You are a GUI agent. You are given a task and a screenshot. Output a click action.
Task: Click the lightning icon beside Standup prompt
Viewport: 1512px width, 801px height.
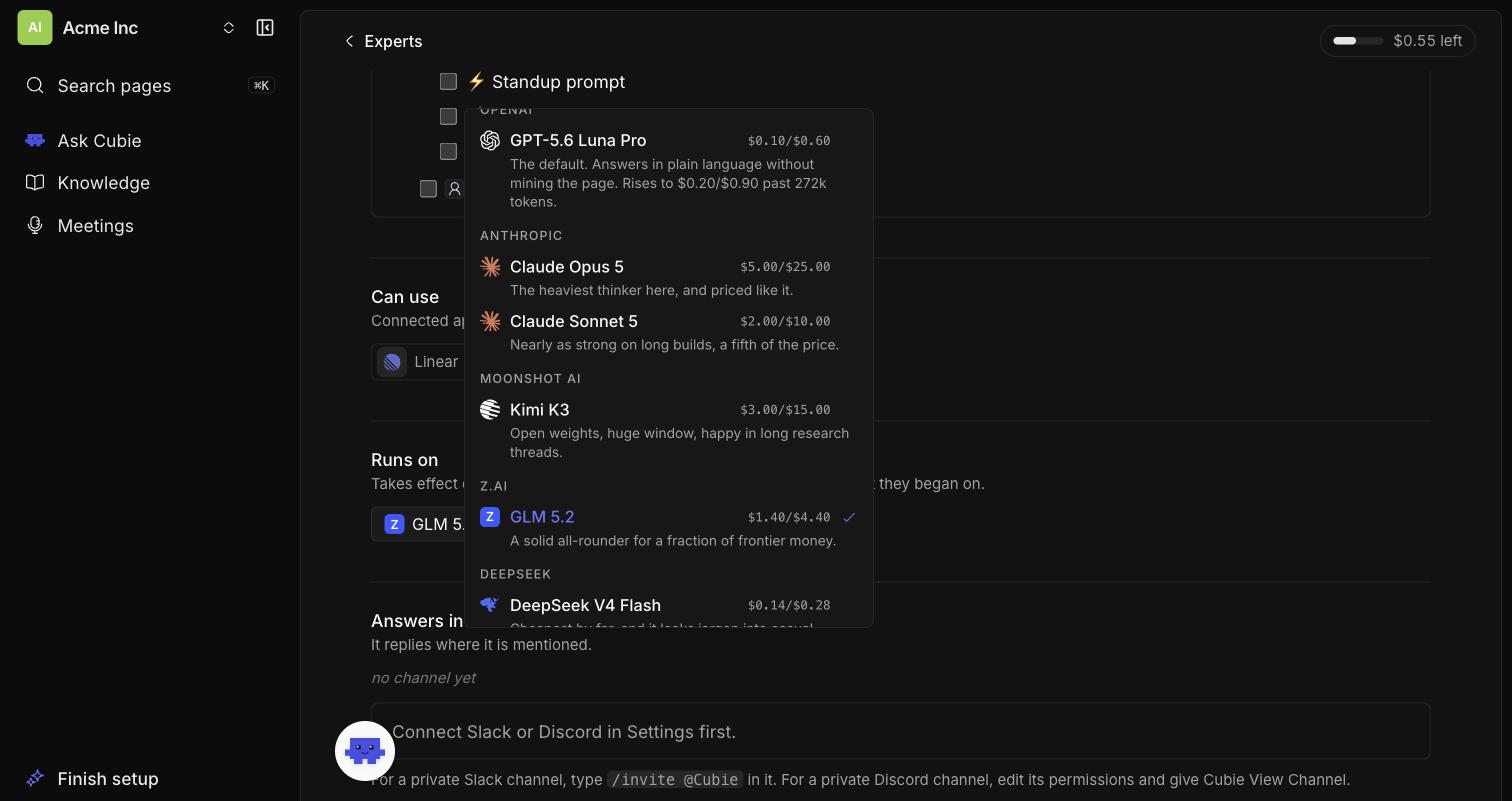coord(477,82)
